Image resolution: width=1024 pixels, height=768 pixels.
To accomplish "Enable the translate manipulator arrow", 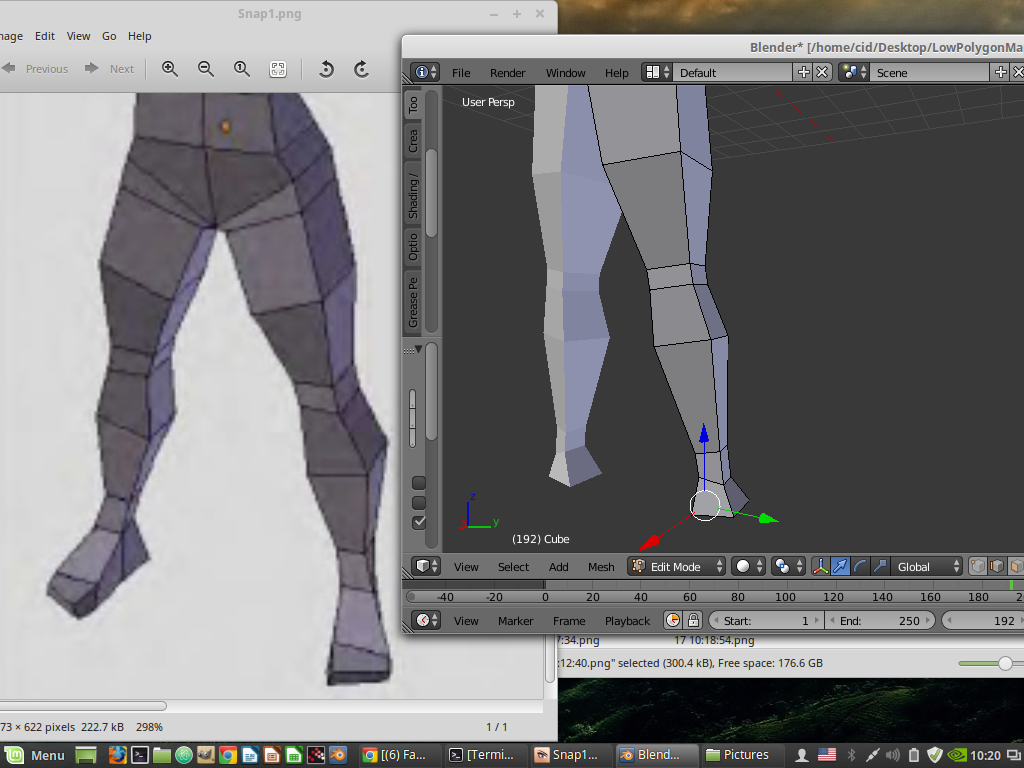I will pyautogui.click(x=840, y=566).
